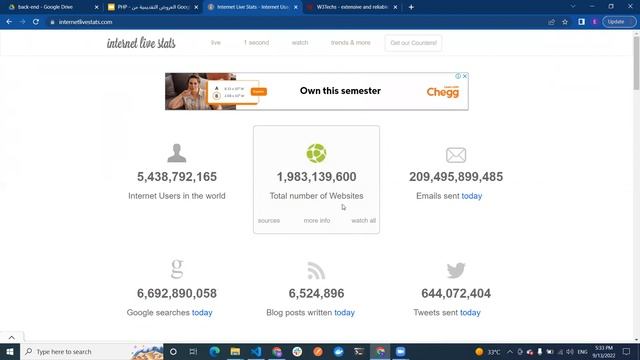The height and width of the screenshot is (360, 640).
Task: Open 'watch all' link in Websites card
Action: click(363, 220)
